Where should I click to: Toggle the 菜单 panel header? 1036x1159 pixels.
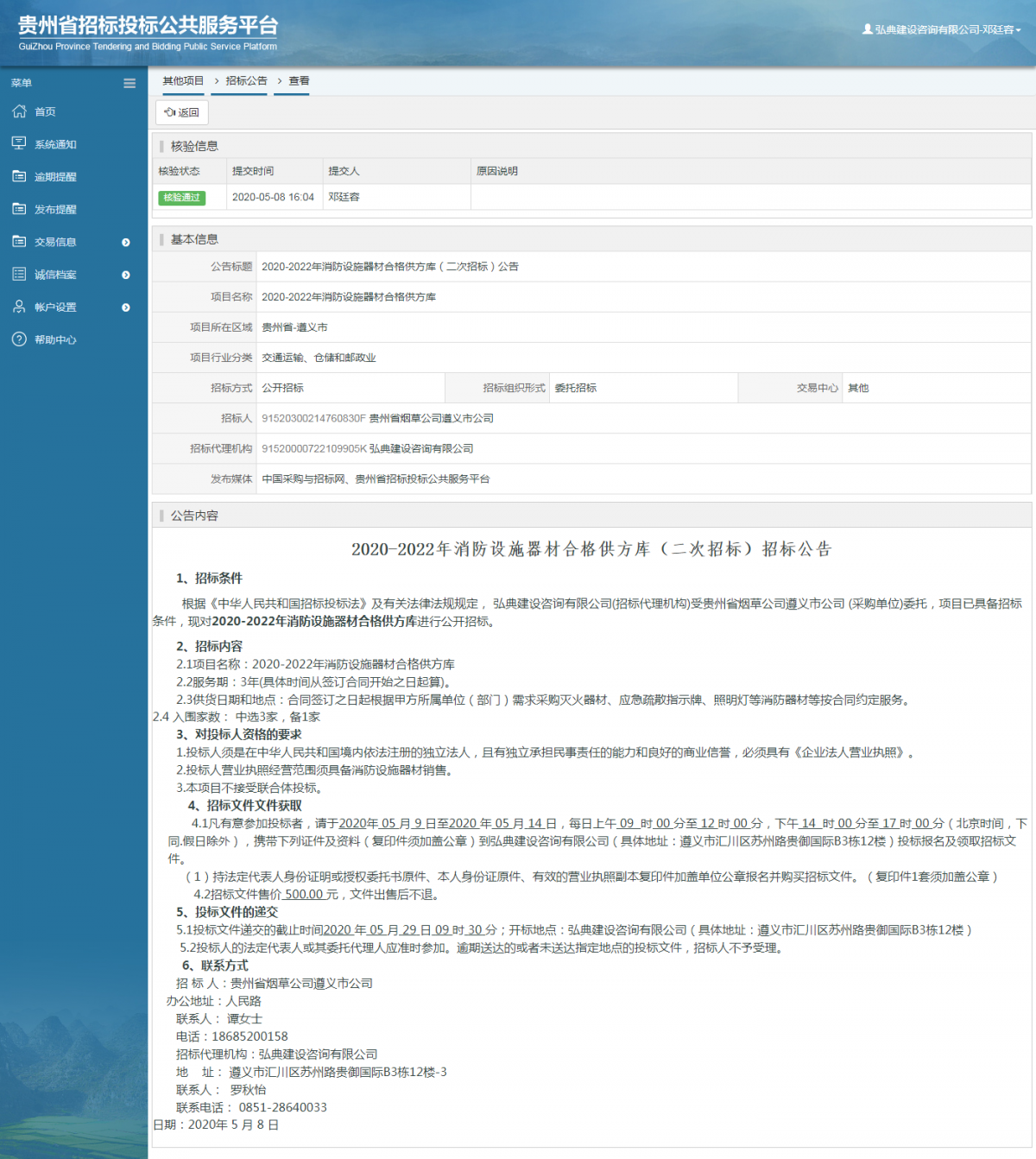click(22, 83)
